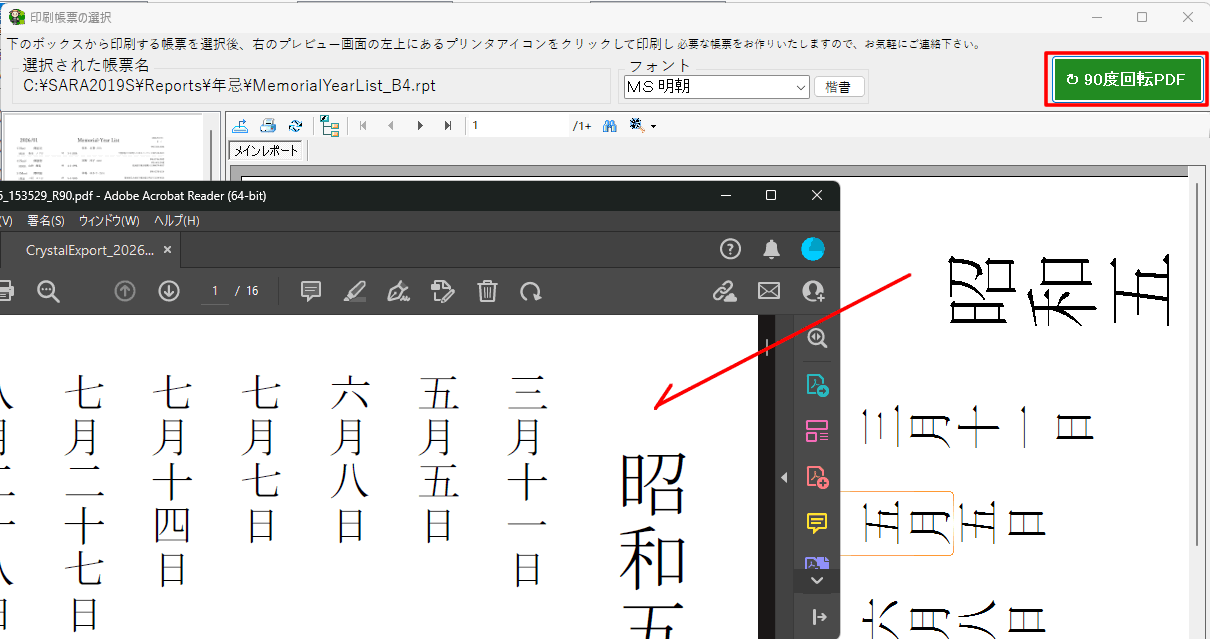
Task: Go to next page in report preview
Action: (420, 125)
